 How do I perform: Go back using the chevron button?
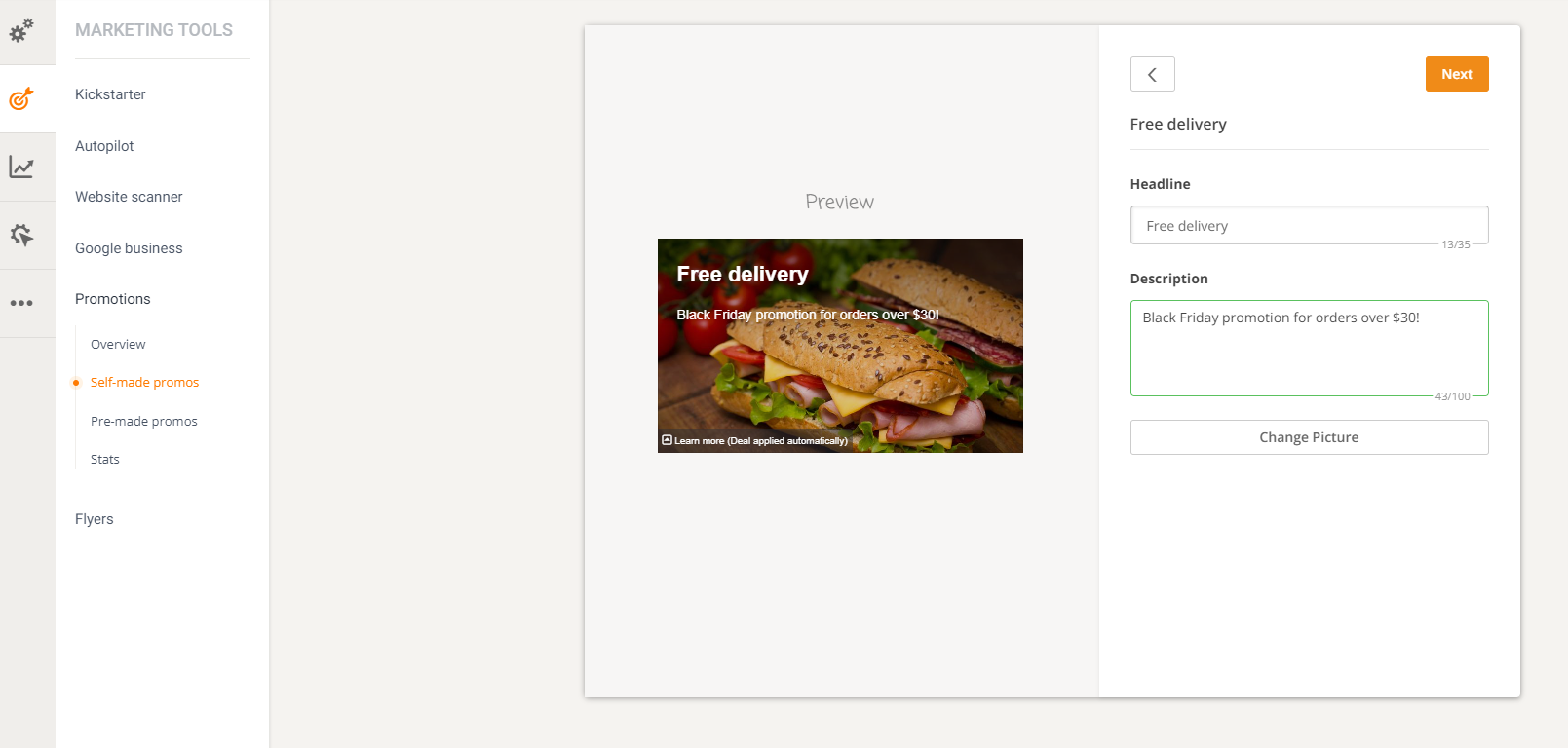(x=1152, y=74)
